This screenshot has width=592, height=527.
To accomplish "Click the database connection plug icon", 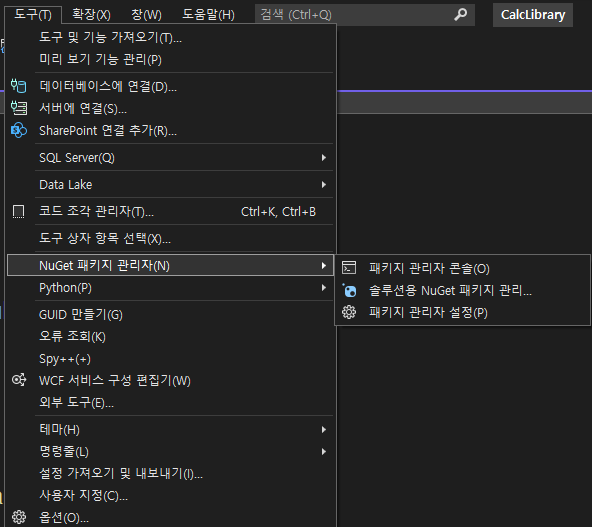I will click(x=18, y=86).
